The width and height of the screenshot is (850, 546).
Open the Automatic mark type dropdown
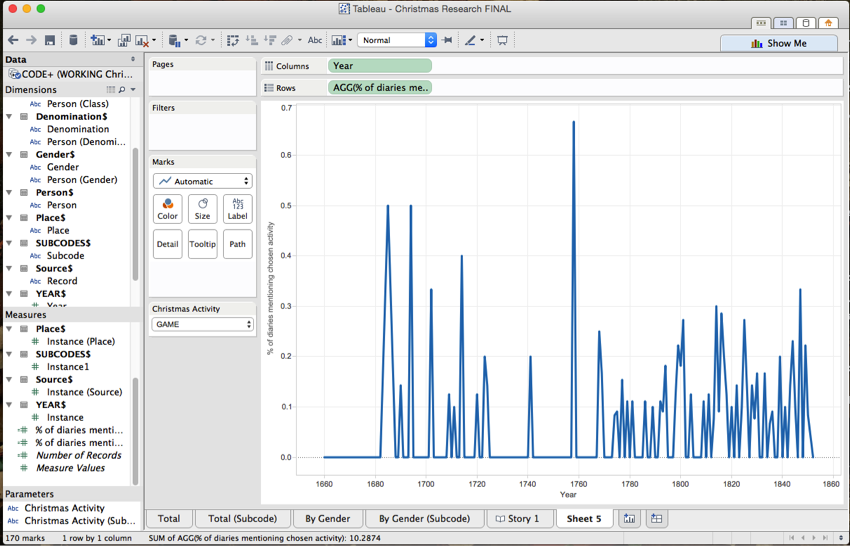[x=203, y=181]
